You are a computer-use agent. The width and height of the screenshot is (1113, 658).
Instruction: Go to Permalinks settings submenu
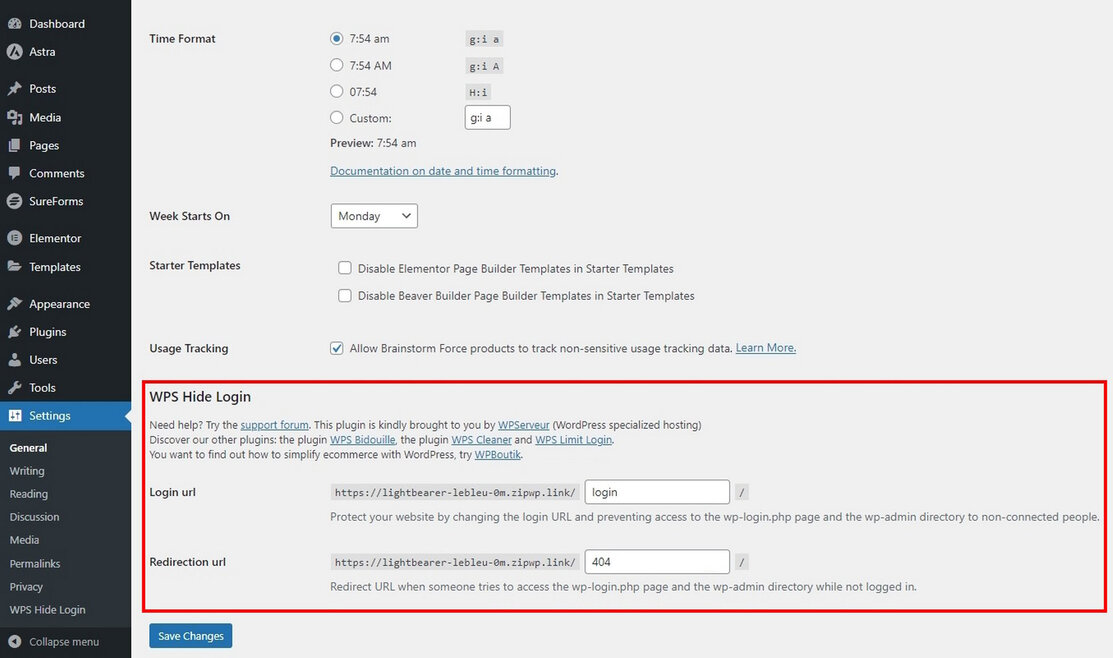[x=35, y=564]
